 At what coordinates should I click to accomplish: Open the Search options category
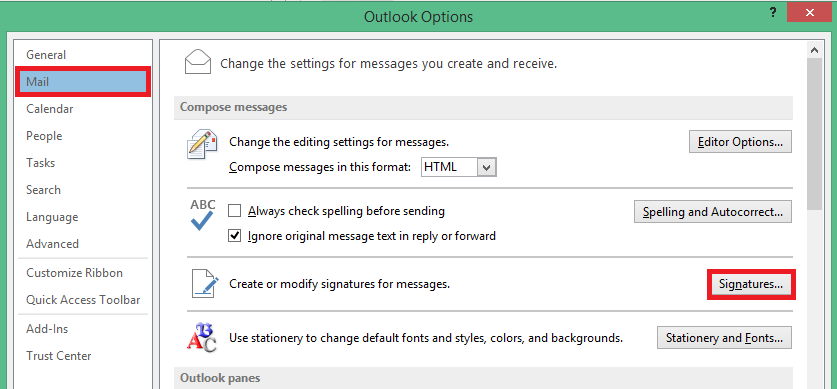click(84, 190)
